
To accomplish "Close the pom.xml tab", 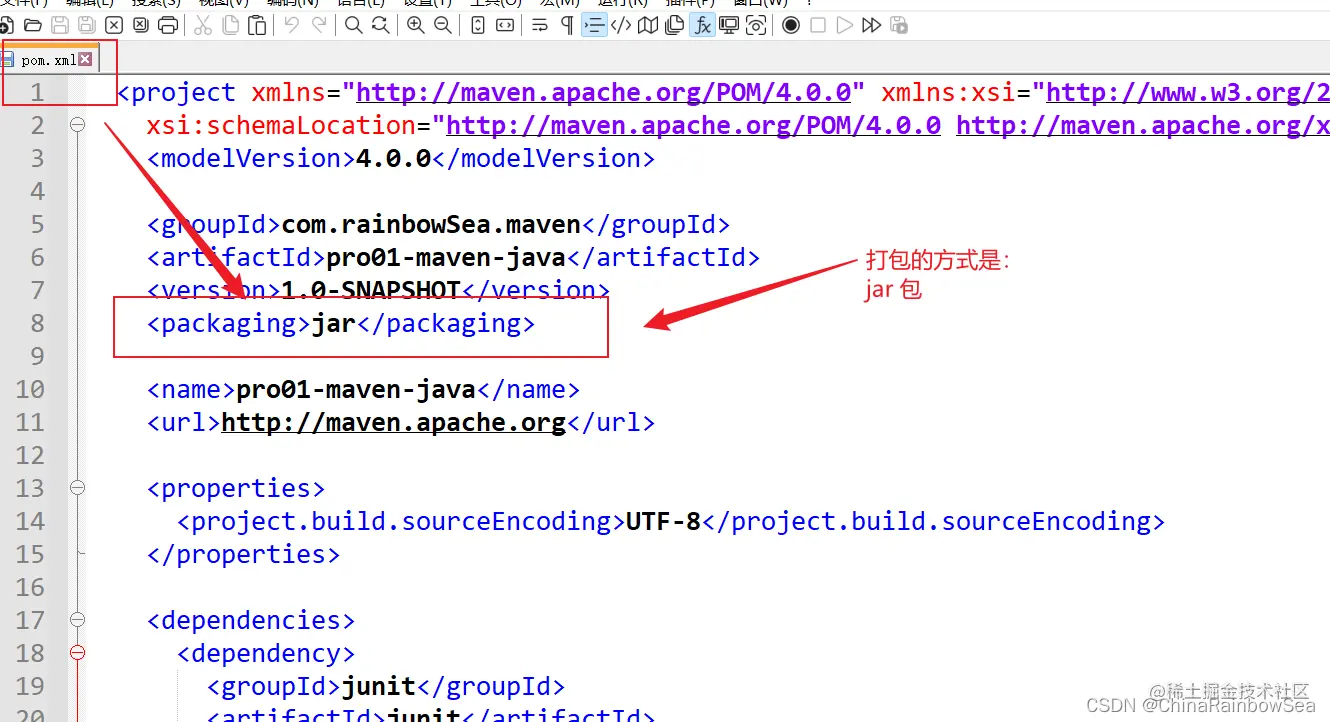I will pyautogui.click(x=85, y=60).
